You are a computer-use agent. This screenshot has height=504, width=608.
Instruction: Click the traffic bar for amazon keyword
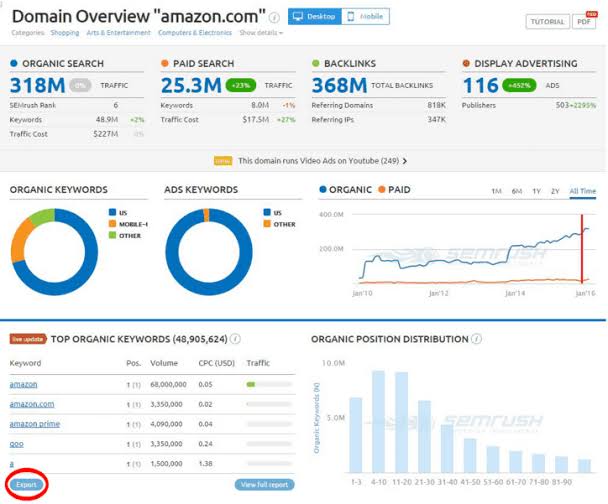click(269, 384)
